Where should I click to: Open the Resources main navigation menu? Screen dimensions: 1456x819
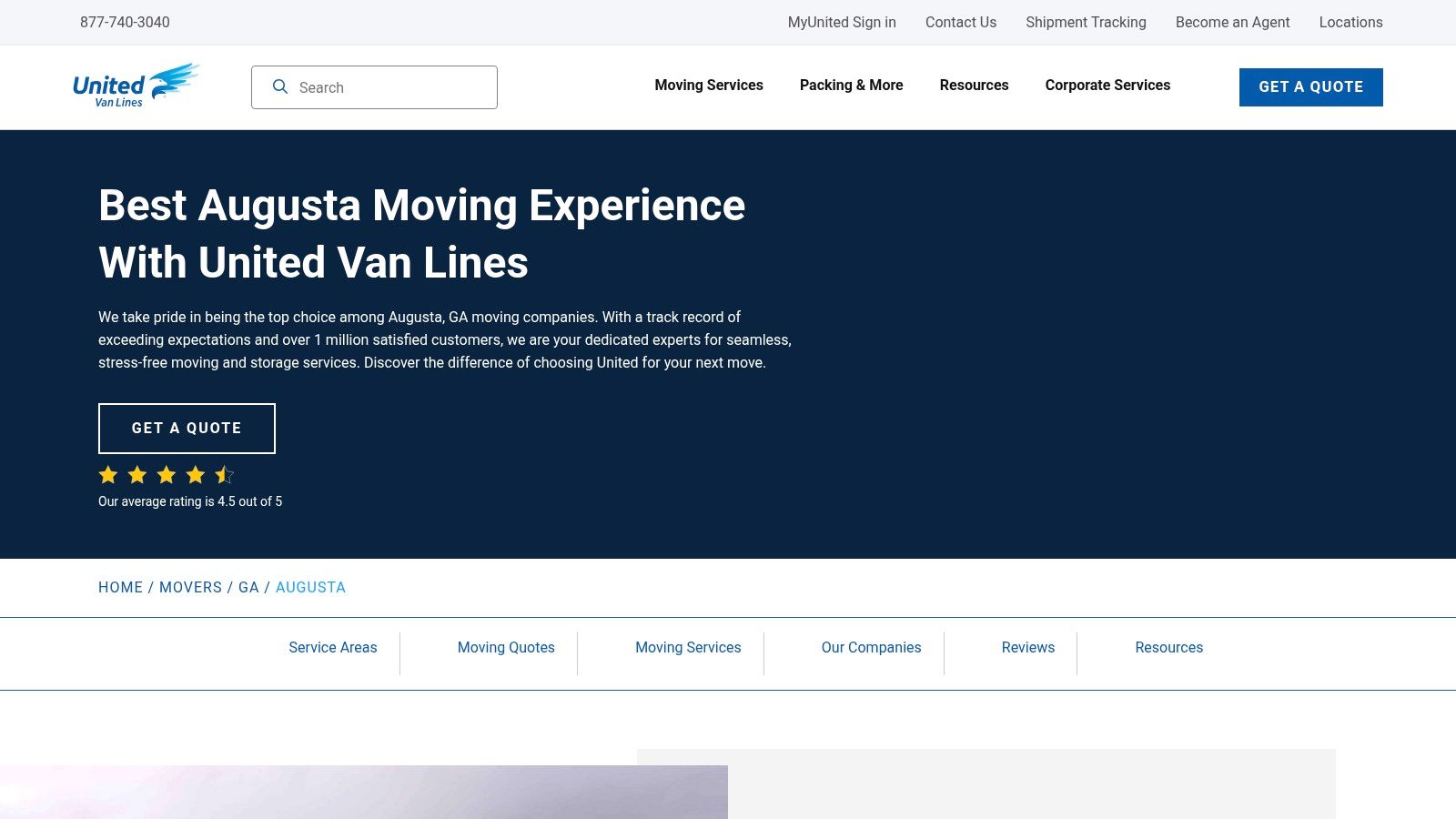(x=974, y=85)
